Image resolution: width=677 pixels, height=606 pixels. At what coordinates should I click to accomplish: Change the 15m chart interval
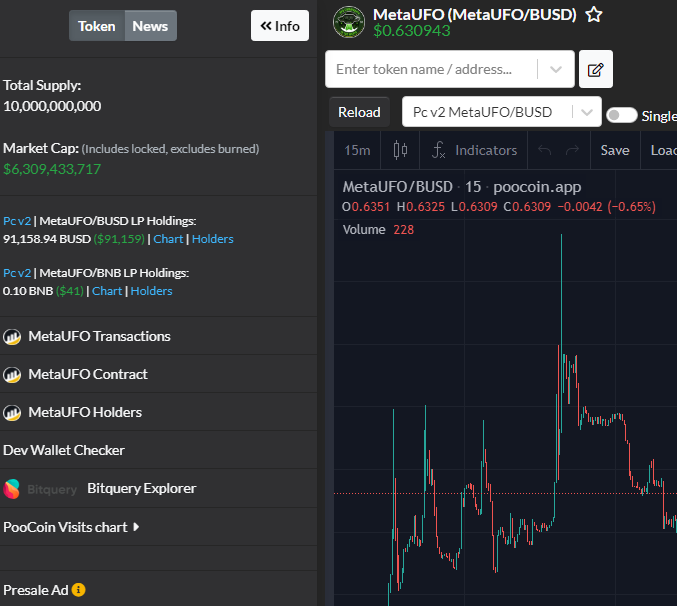click(x=357, y=150)
